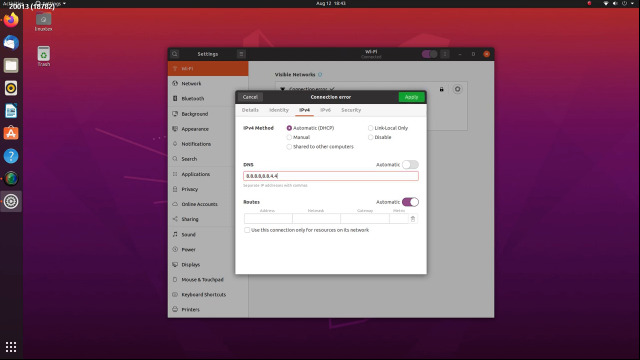Click the search icon in Settings header
The width and height of the screenshot is (640, 360).
coord(175,54)
